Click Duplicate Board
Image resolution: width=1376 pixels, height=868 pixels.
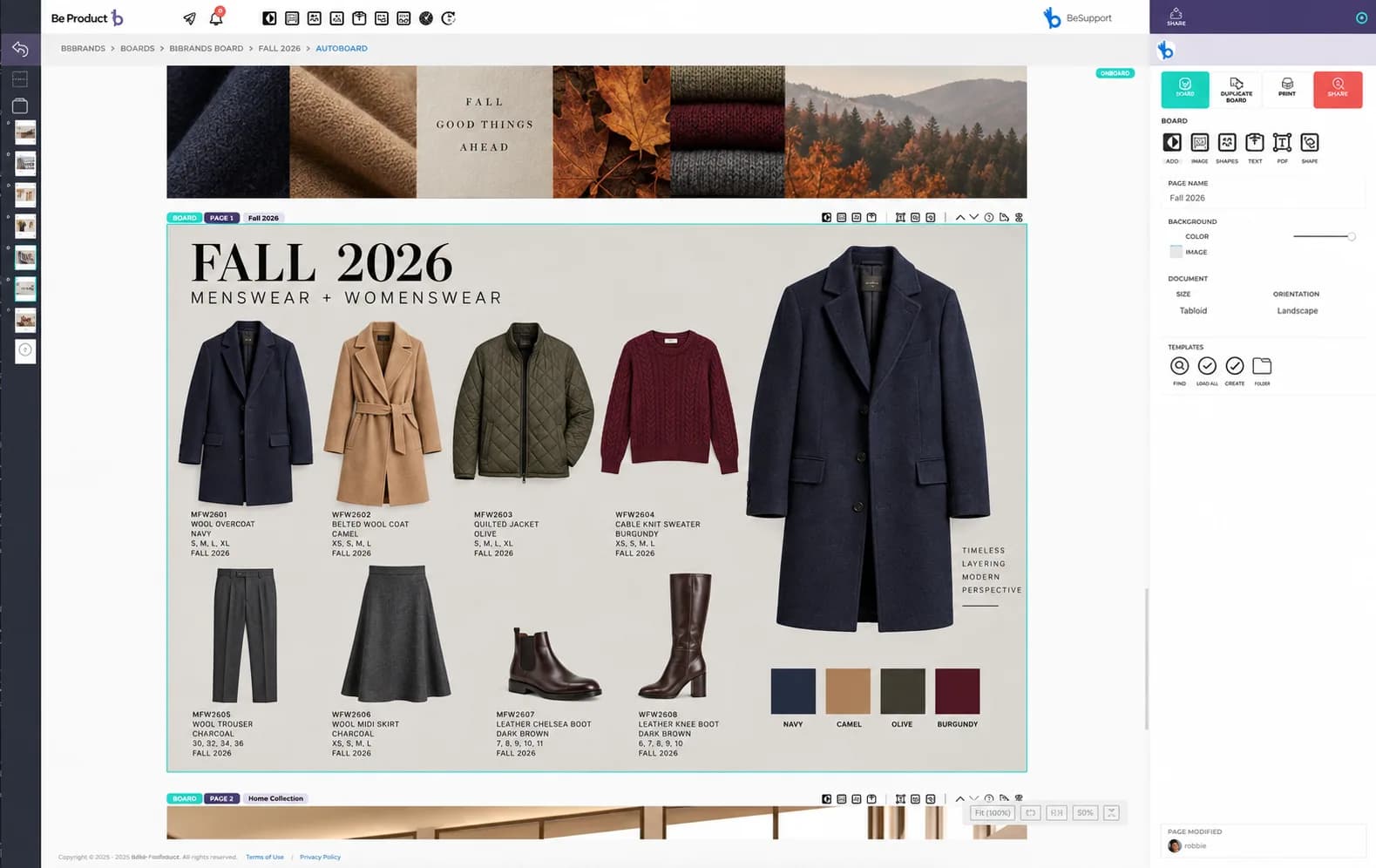tap(1236, 90)
